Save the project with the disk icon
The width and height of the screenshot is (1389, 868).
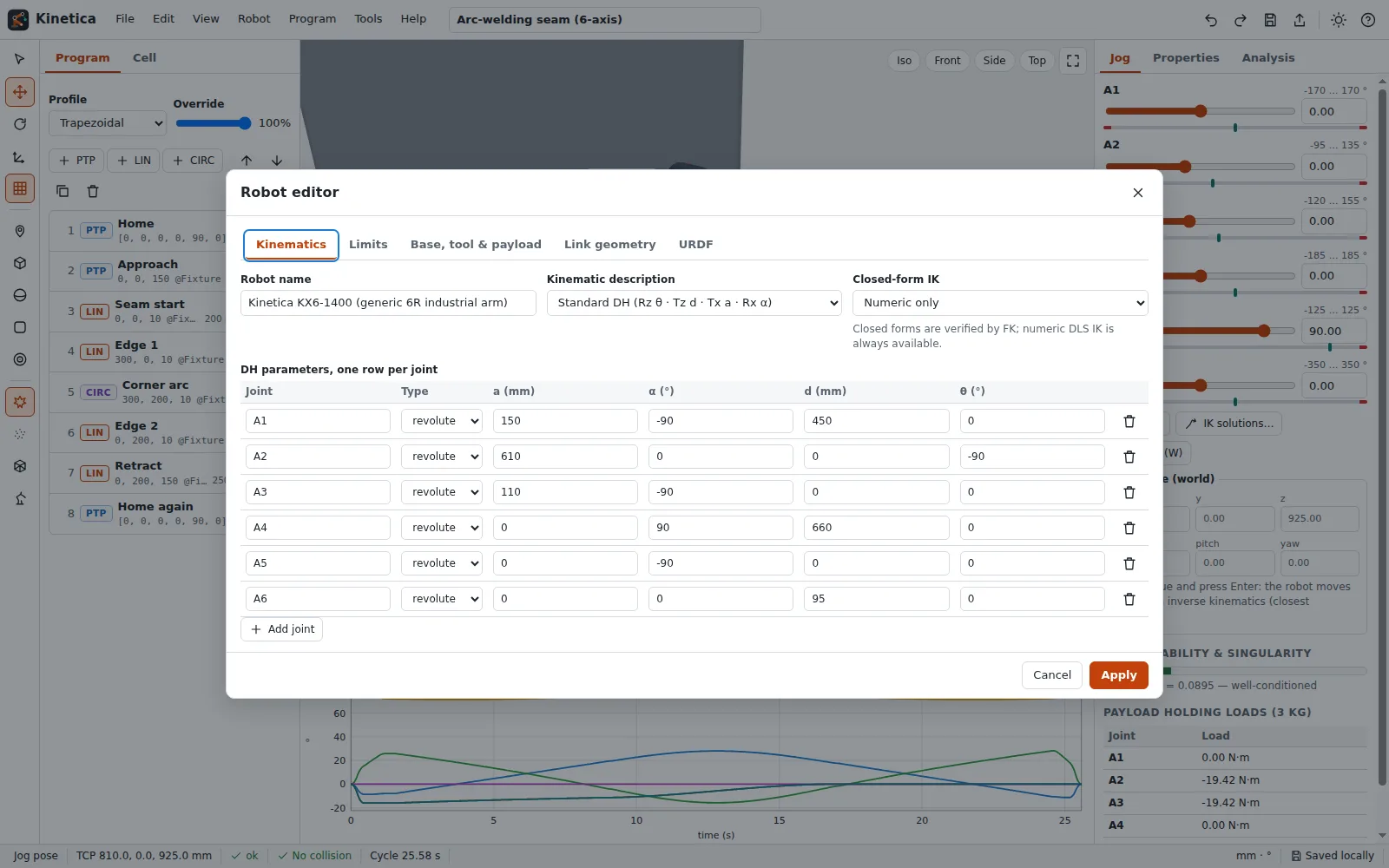coord(1270,20)
